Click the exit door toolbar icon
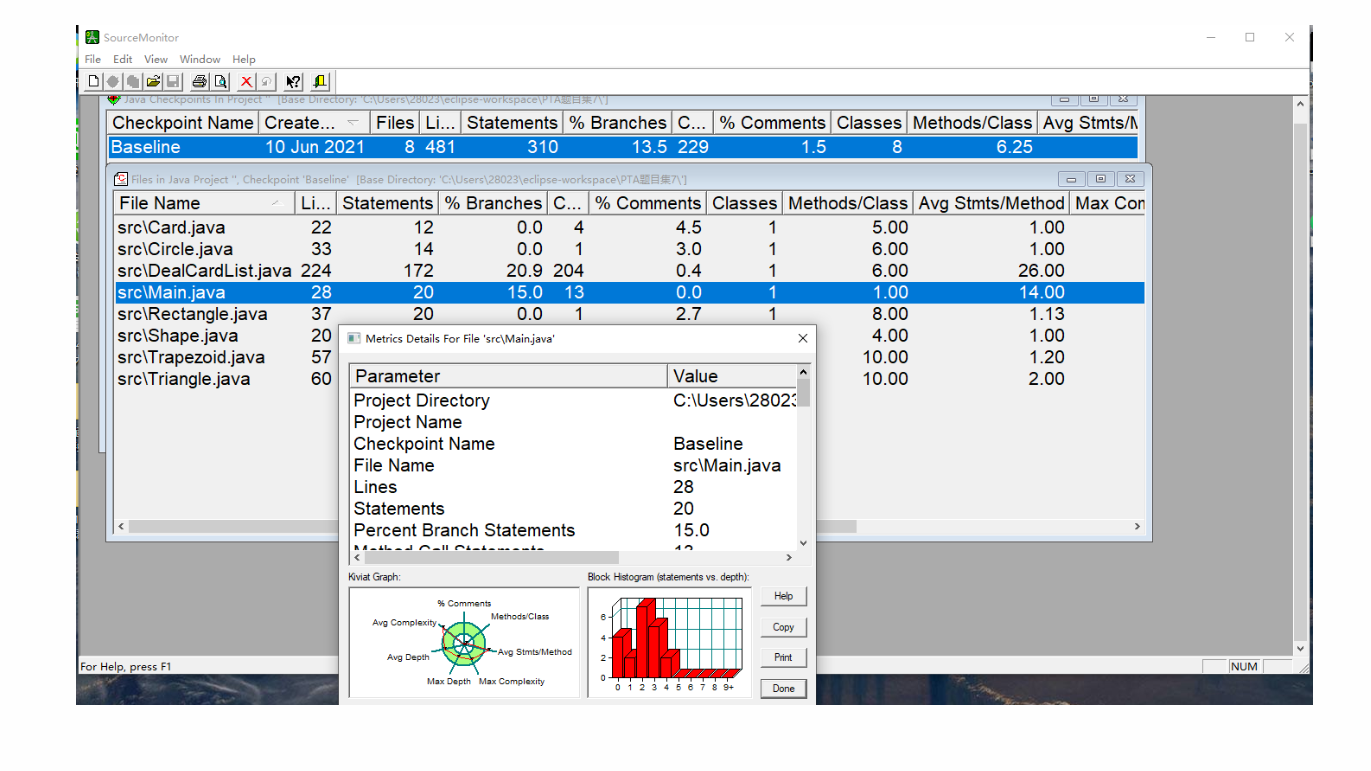This screenshot has width=1371, height=771. pos(320,81)
